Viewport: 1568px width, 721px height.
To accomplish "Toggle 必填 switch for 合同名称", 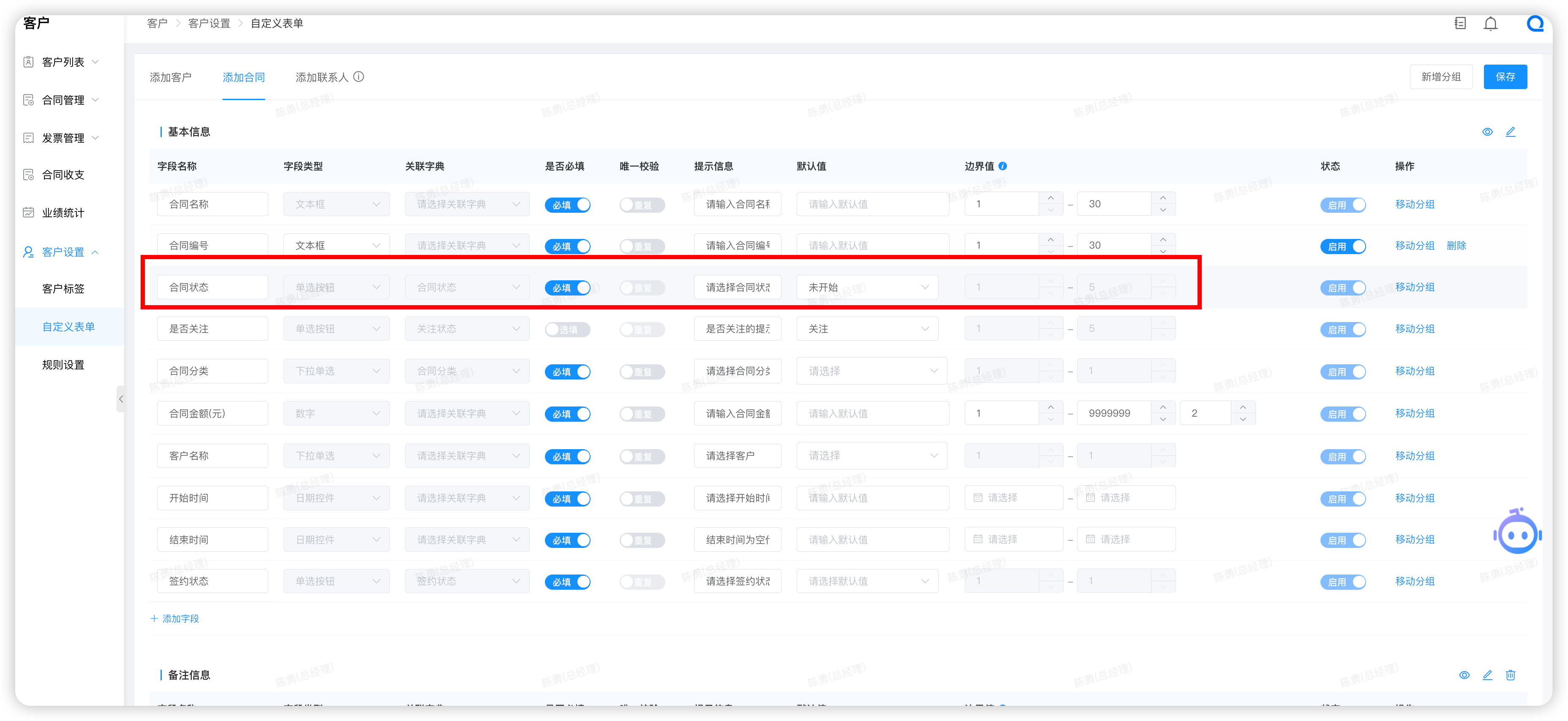I will tap(567, 205).
